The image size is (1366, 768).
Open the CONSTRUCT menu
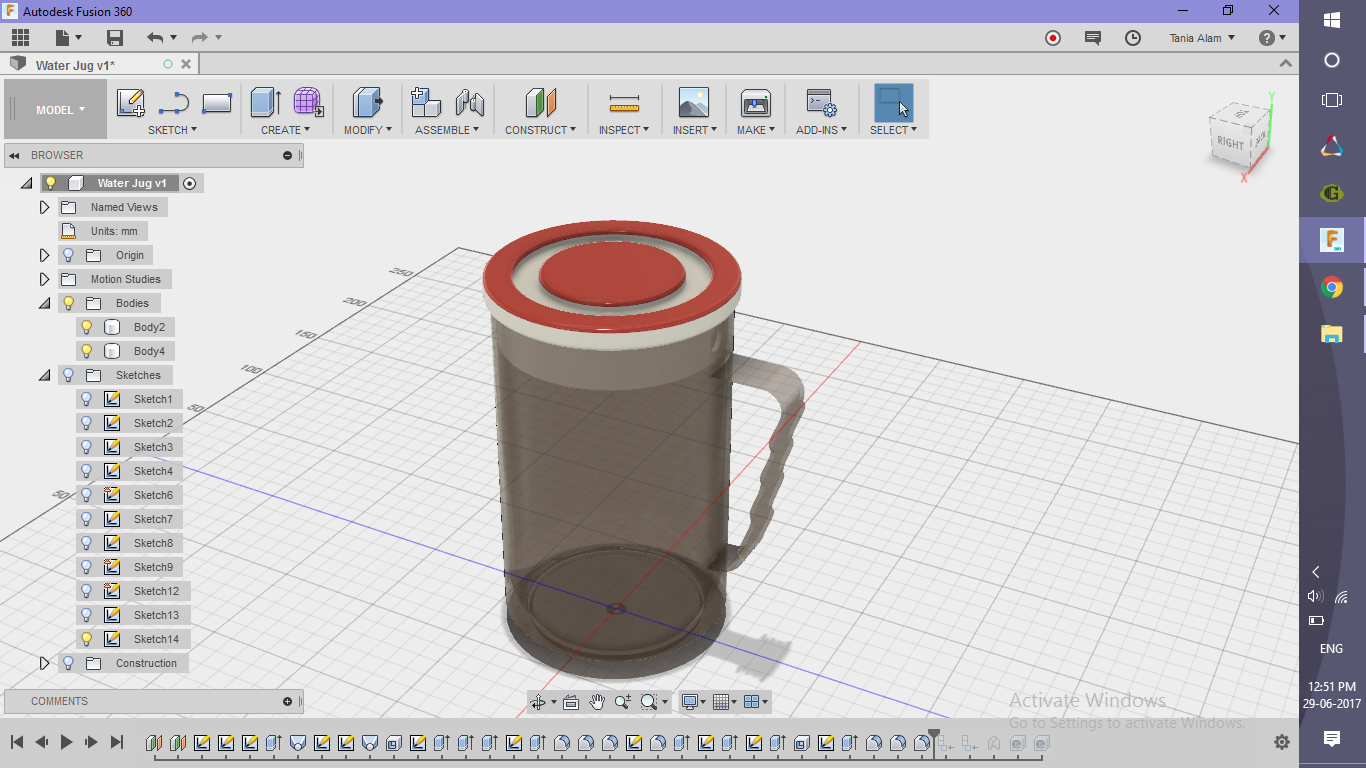coord(540,130)
